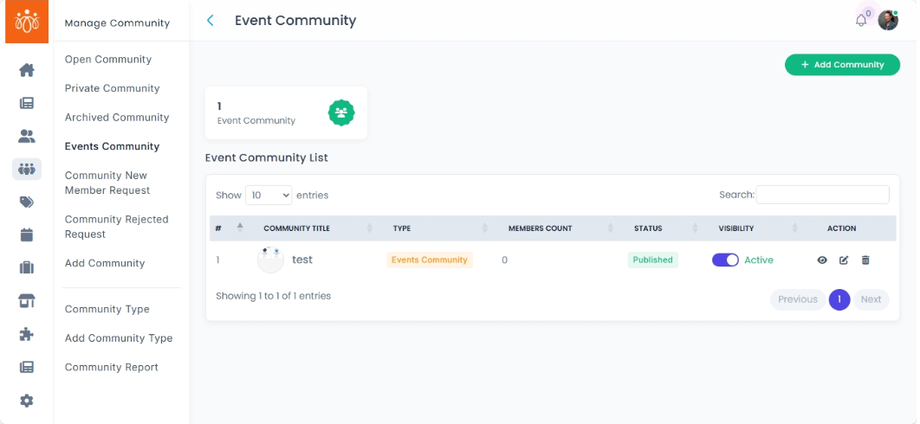The width and height of the screenshot is (920, 424).
Task: Edit the test community entry
Action: point(844,260)
